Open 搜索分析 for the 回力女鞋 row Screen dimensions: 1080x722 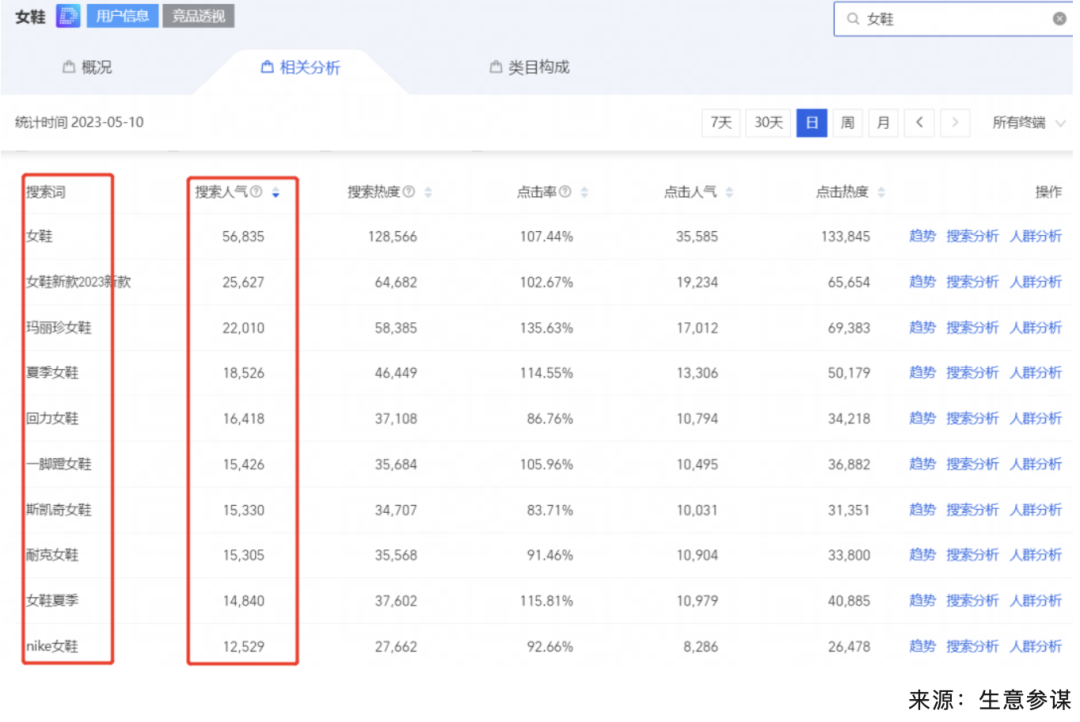pyautogui.click(x=972, y=418)
